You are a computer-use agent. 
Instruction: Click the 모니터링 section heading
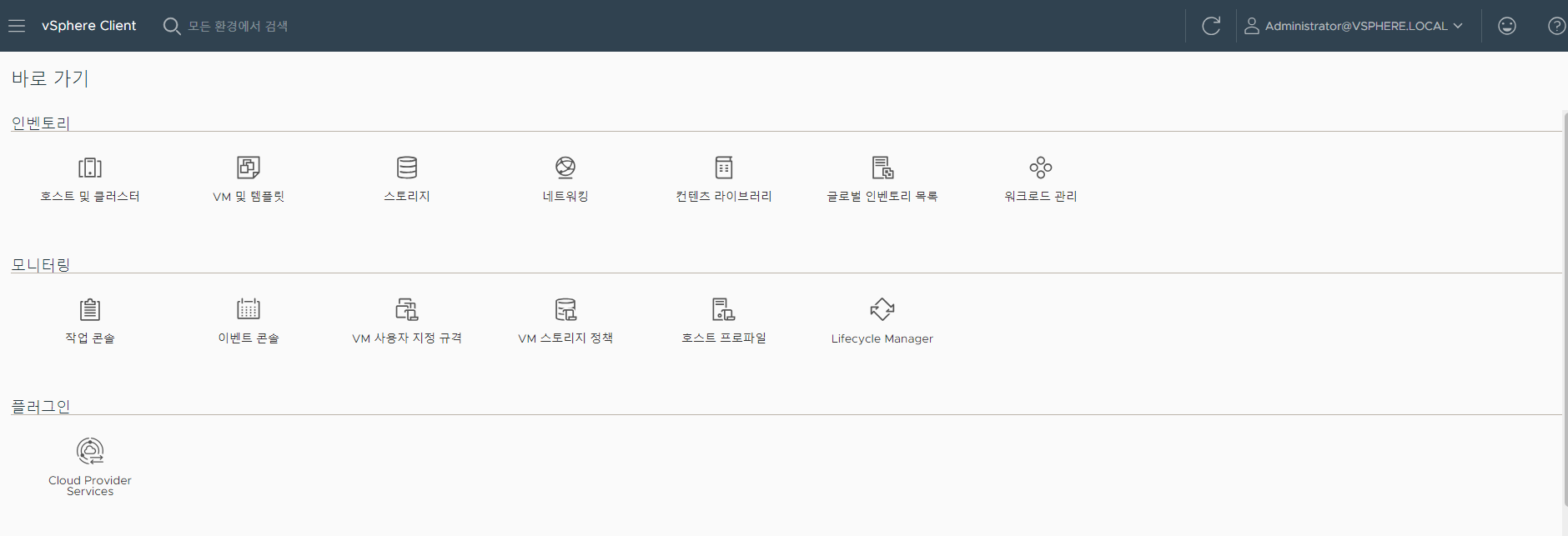coord(41,265)
